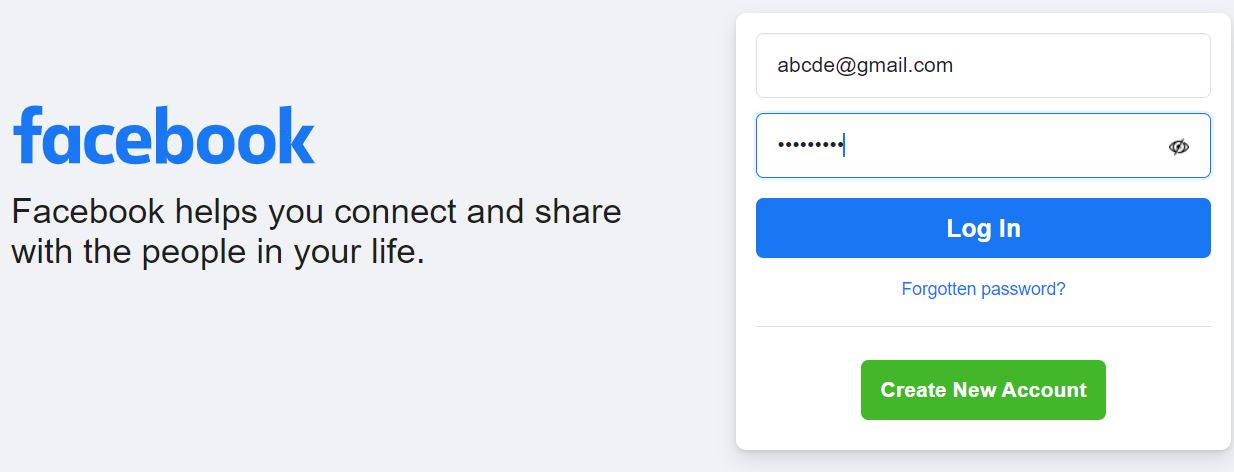Click the letter 'f' of the facebook wordmark
Viewport: 1234px width, 472px height.
27,134
